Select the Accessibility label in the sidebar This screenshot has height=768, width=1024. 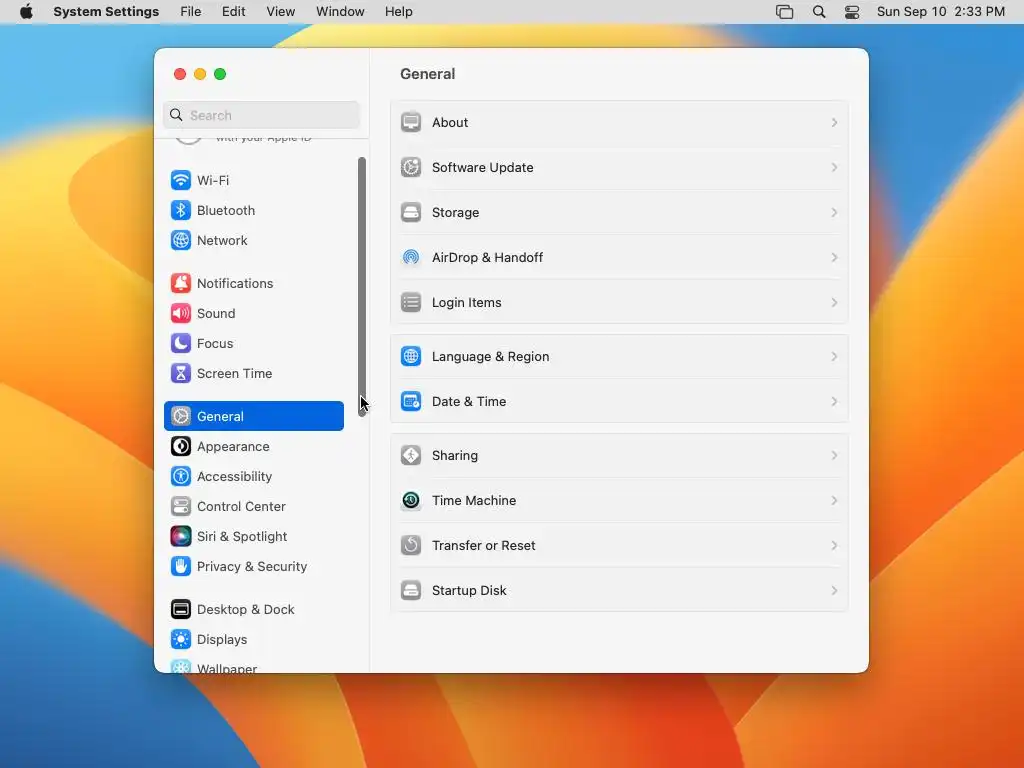tap(234, 477)
